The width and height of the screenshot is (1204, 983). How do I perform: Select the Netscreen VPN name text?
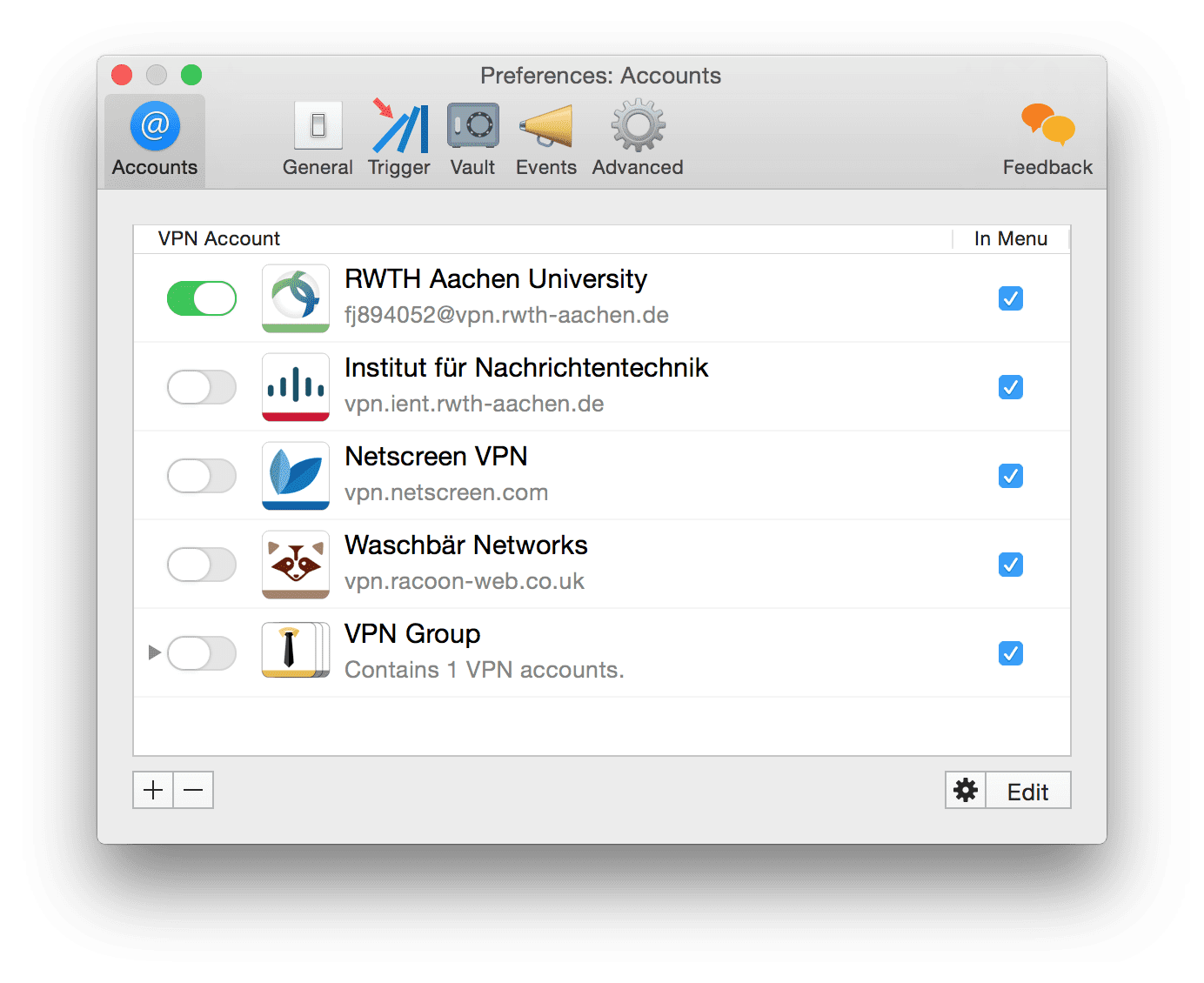tap(436, 457)
